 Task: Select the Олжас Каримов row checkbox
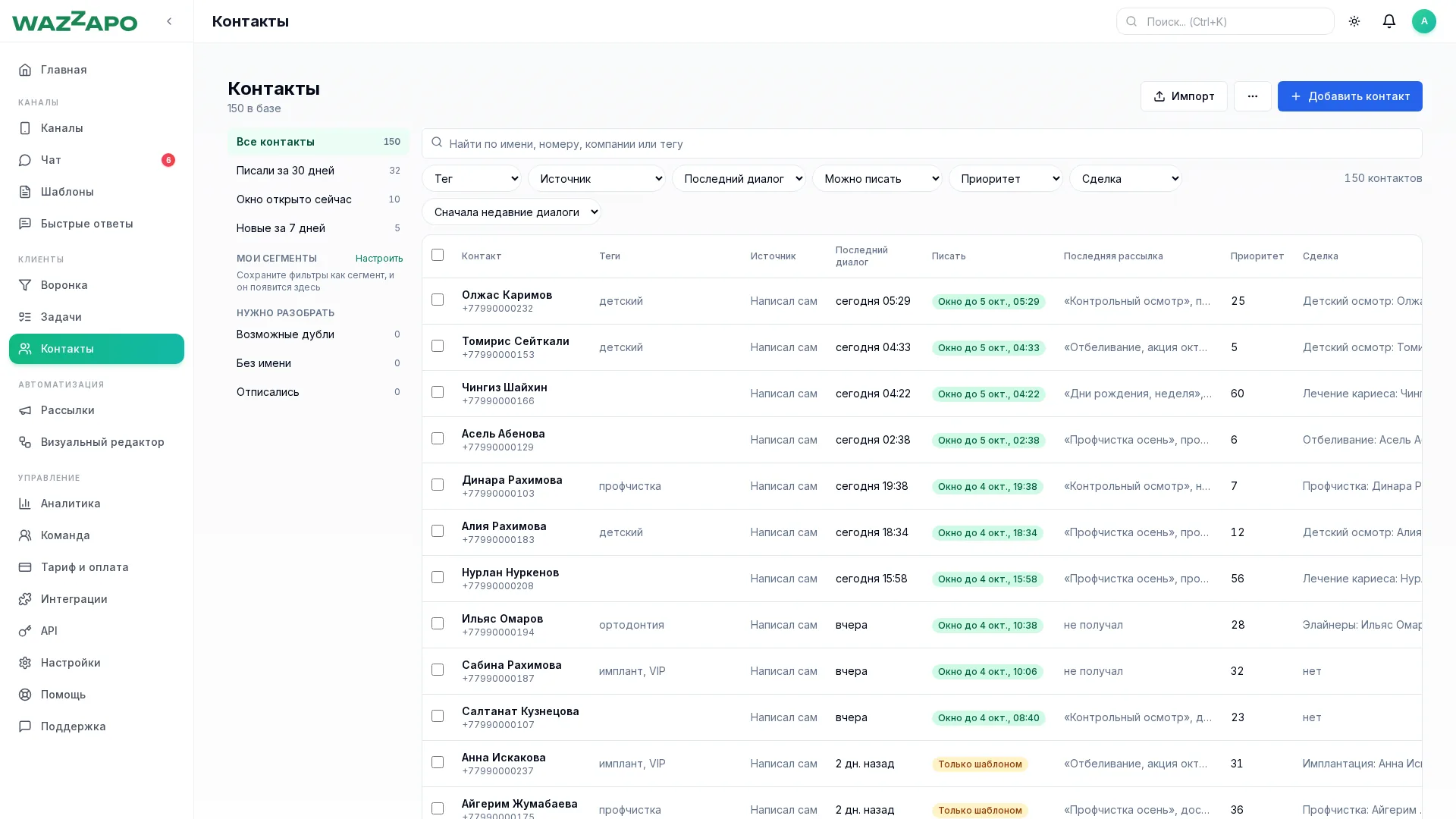click(438, 300)
